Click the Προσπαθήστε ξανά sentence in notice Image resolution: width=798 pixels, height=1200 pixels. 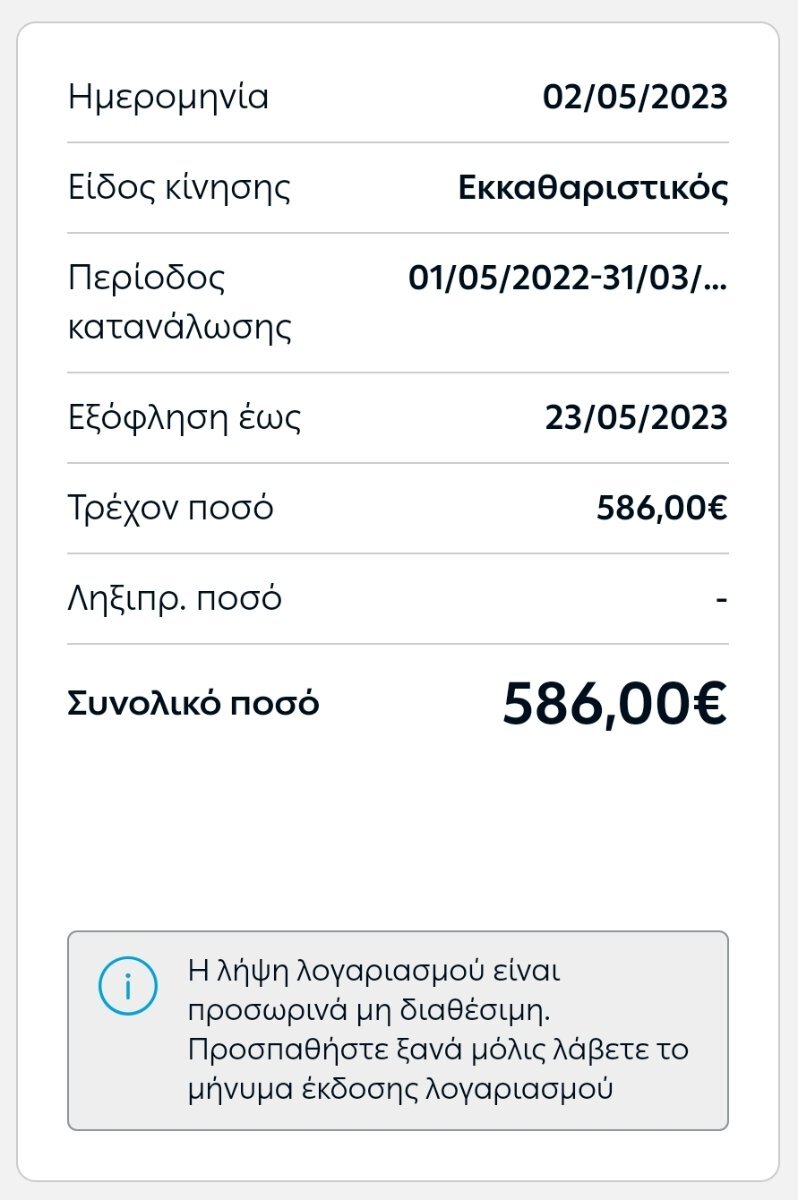point(438,1070)
